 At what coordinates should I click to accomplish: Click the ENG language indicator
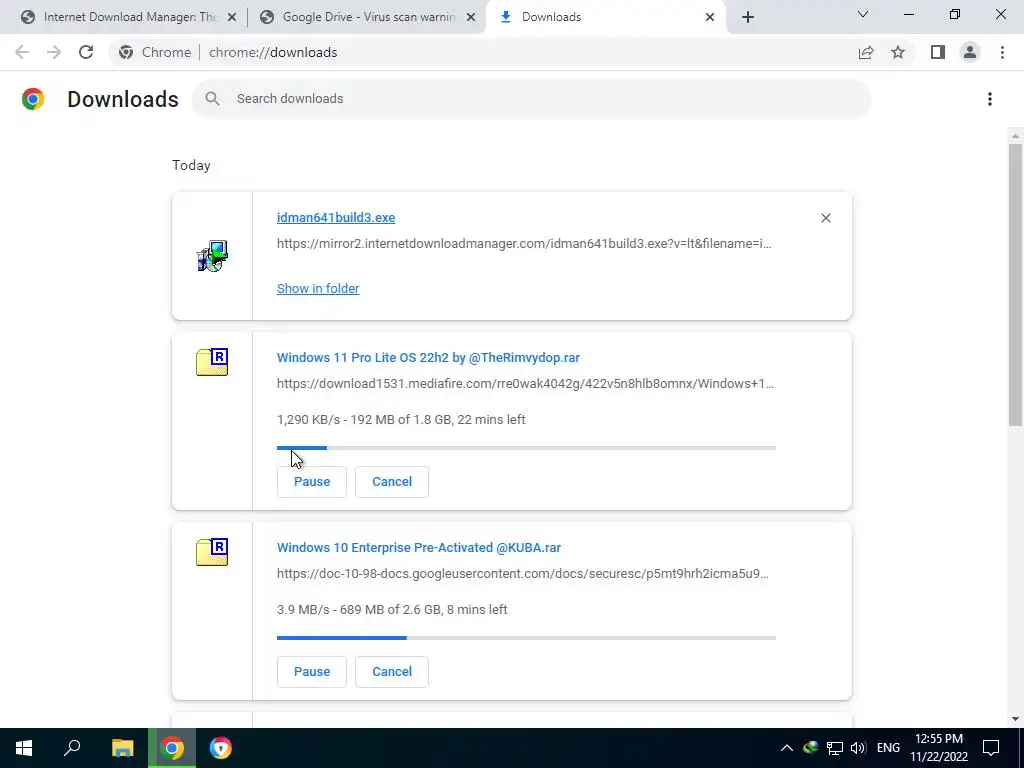click(888, 748)
